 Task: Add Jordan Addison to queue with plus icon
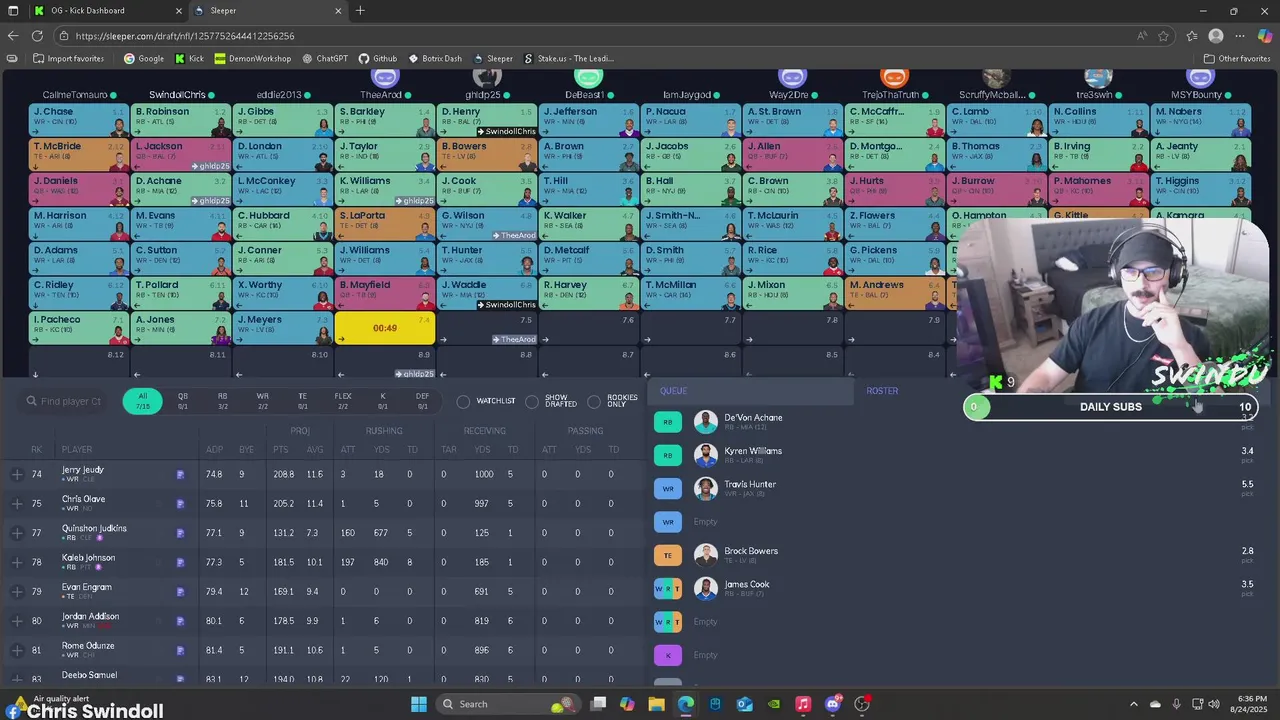17,621
